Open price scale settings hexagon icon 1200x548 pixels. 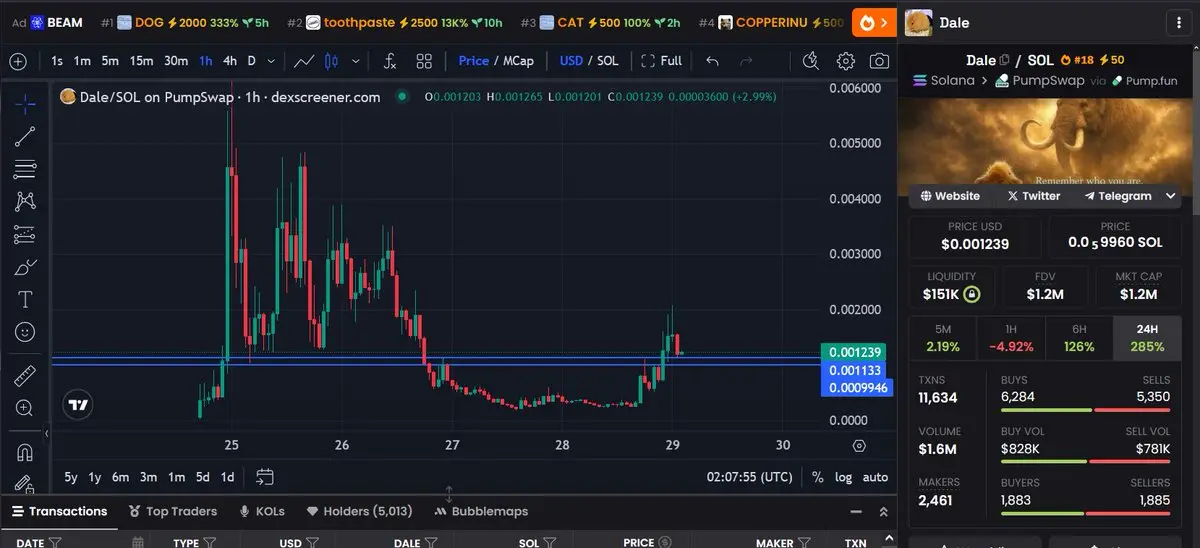click(859, 445)
